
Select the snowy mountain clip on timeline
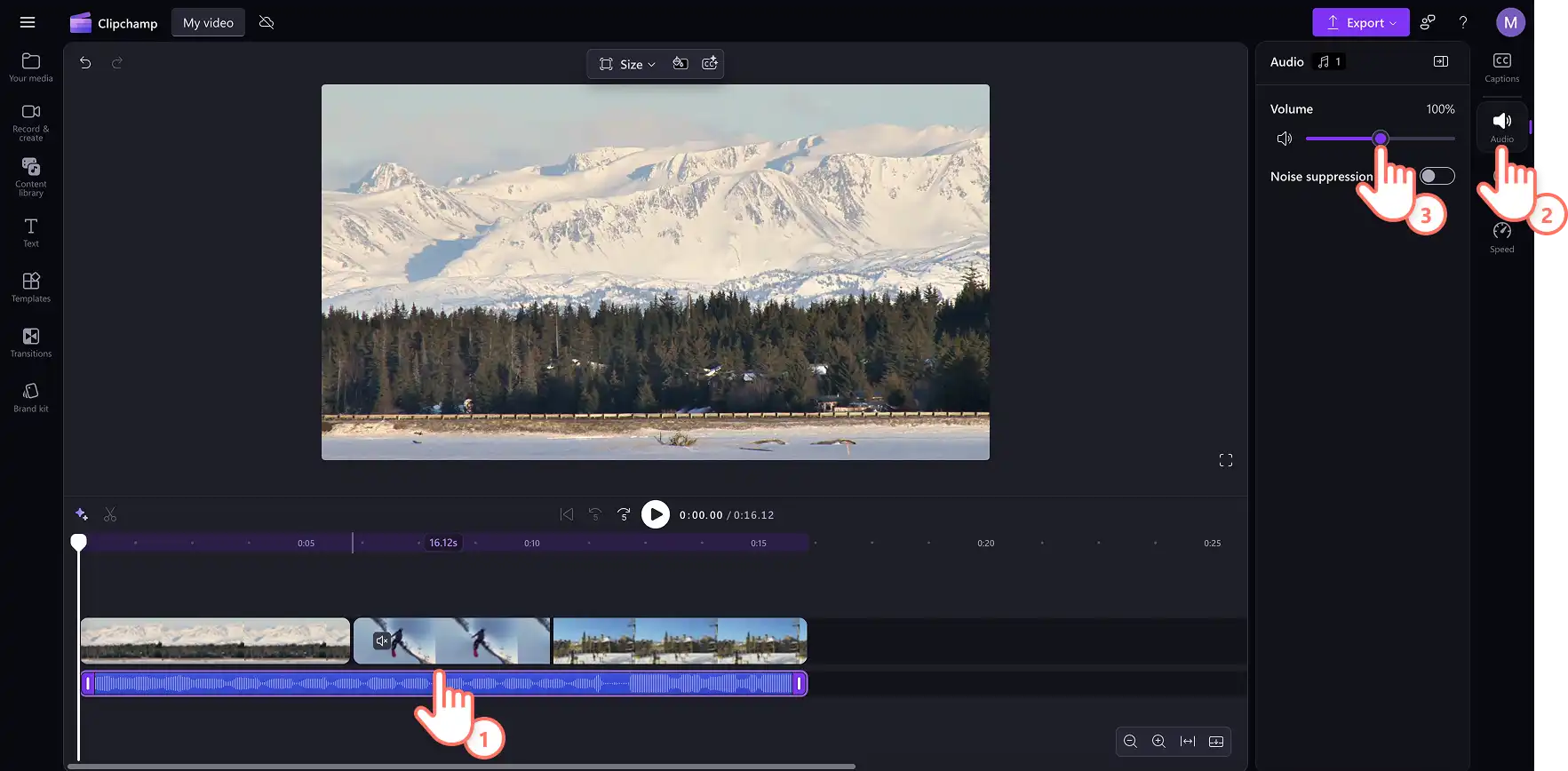(x=215, y=641)
